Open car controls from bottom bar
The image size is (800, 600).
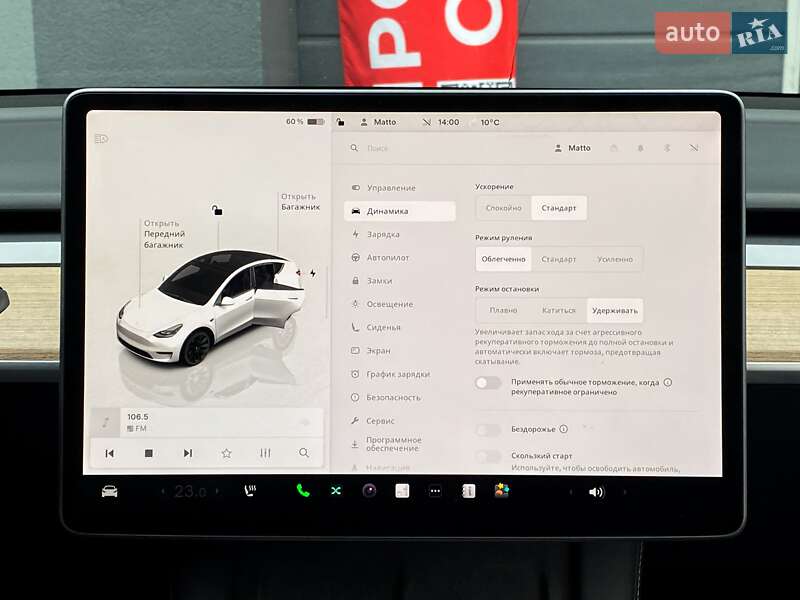tap(110, 491)
